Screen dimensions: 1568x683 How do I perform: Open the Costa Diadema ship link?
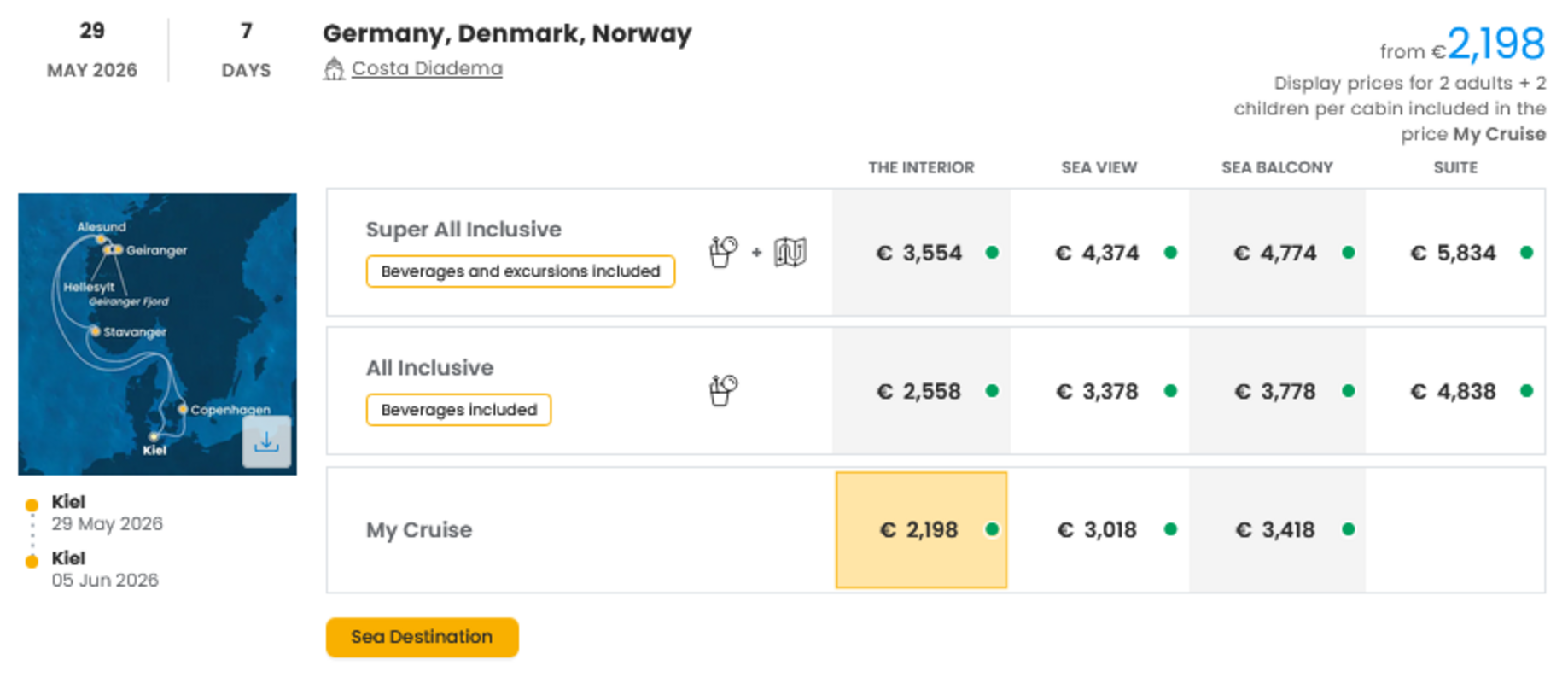click(427, 68)
